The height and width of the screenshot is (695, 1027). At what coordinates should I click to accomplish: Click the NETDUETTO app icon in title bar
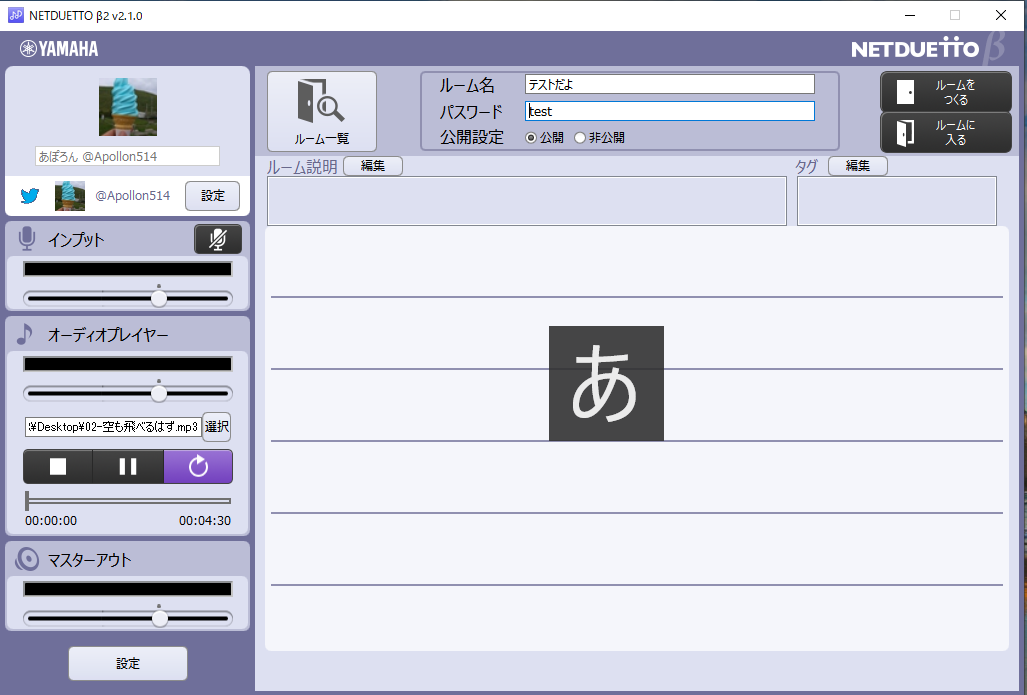(16, 15)
